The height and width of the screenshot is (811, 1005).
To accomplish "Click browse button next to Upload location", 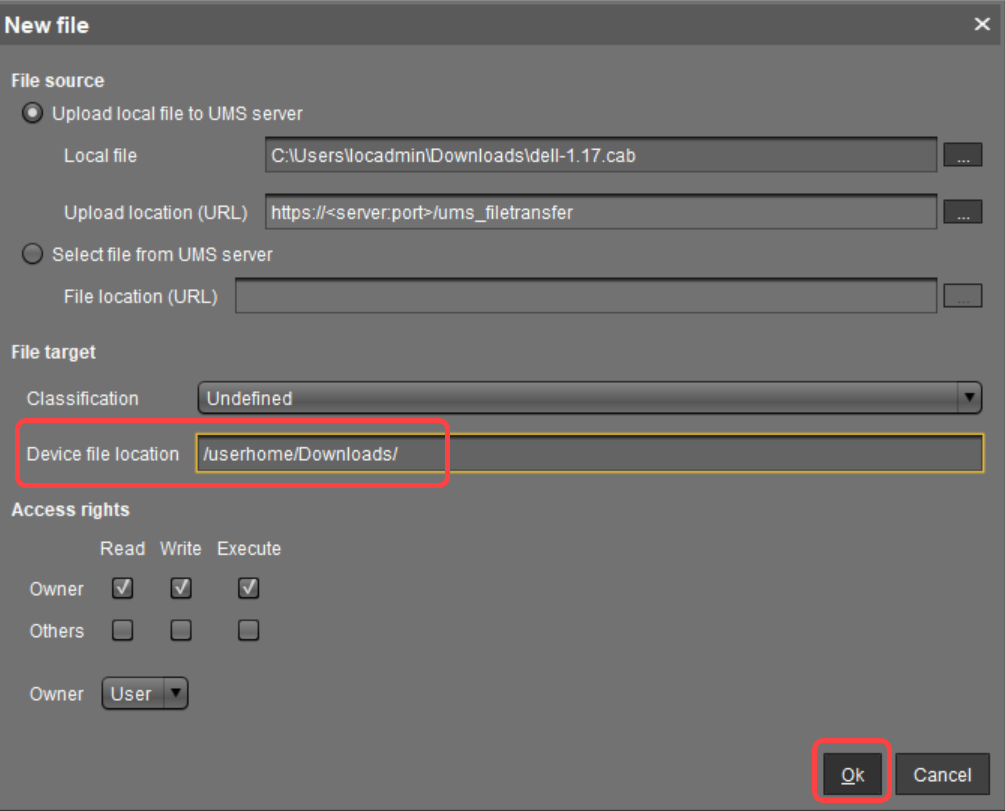I will click(962, 212).
